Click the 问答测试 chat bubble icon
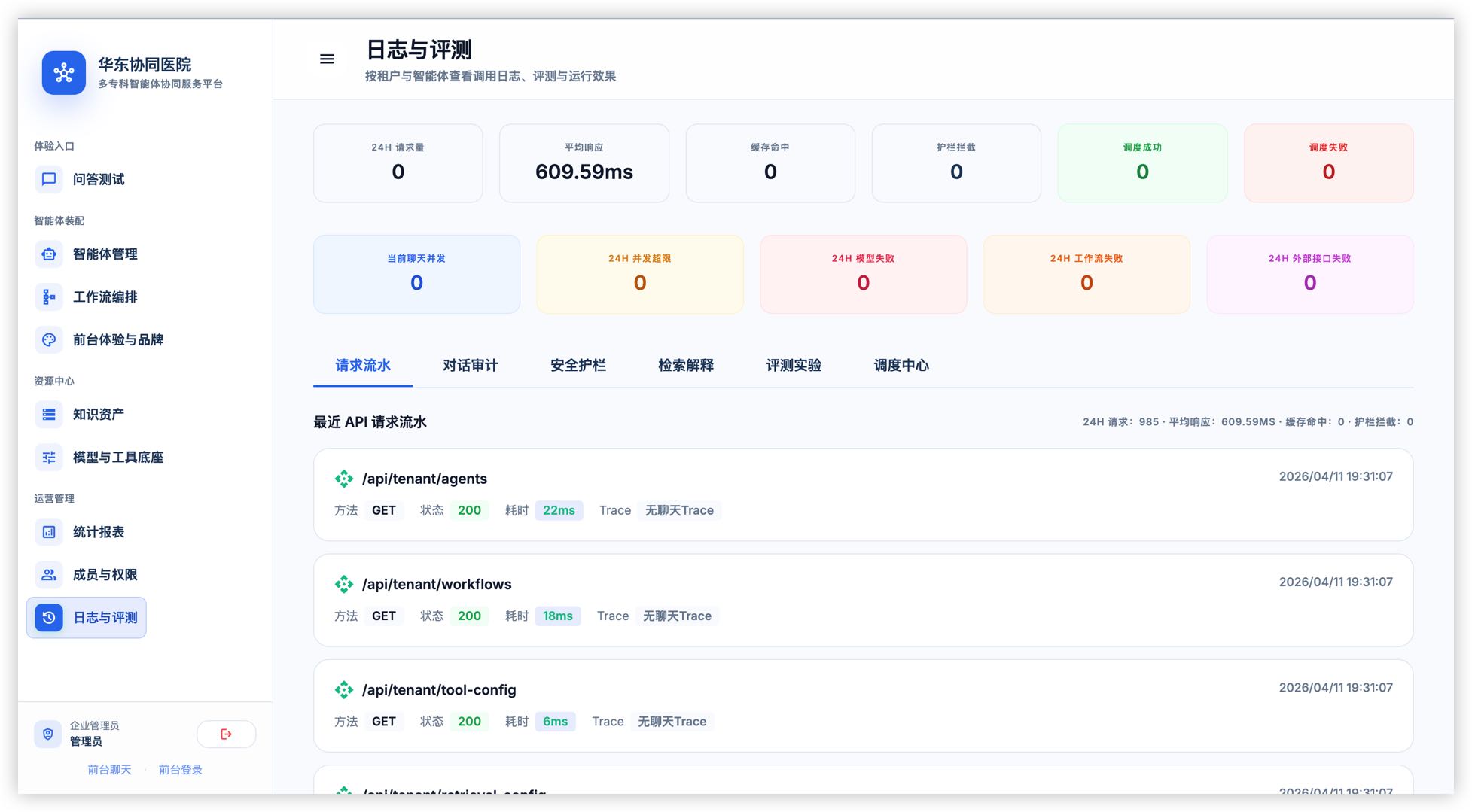1472x812 pixels. point(49,179)
